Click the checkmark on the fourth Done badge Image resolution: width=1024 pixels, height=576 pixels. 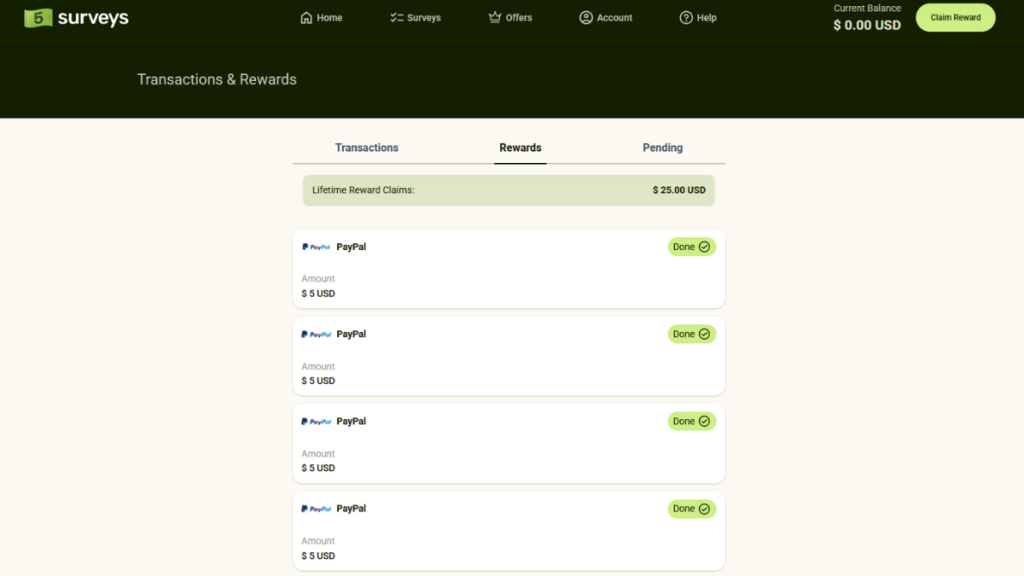point(704,509)
